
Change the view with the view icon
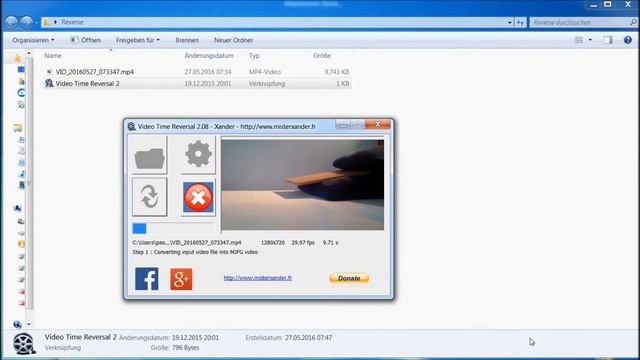(579, 40)
